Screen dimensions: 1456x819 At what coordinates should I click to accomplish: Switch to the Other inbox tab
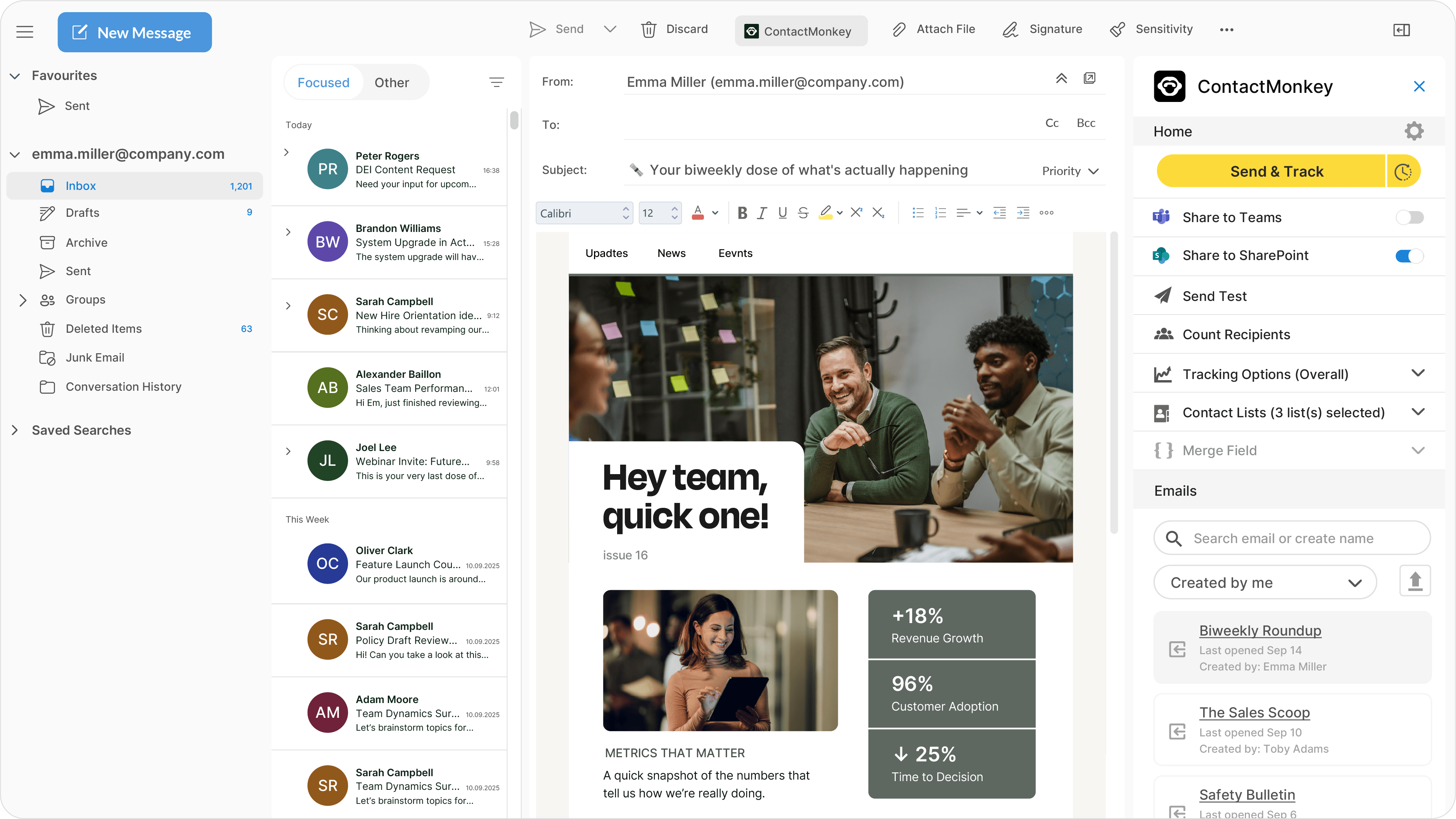click(392, 83)
